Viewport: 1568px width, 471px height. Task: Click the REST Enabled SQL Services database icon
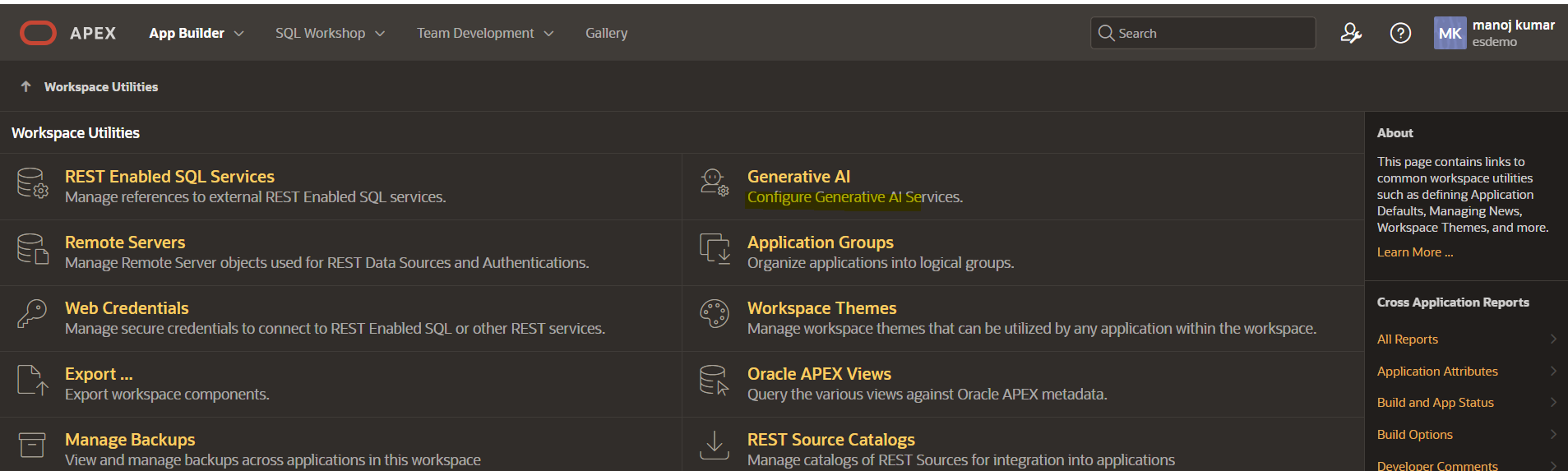coord(33,183)
